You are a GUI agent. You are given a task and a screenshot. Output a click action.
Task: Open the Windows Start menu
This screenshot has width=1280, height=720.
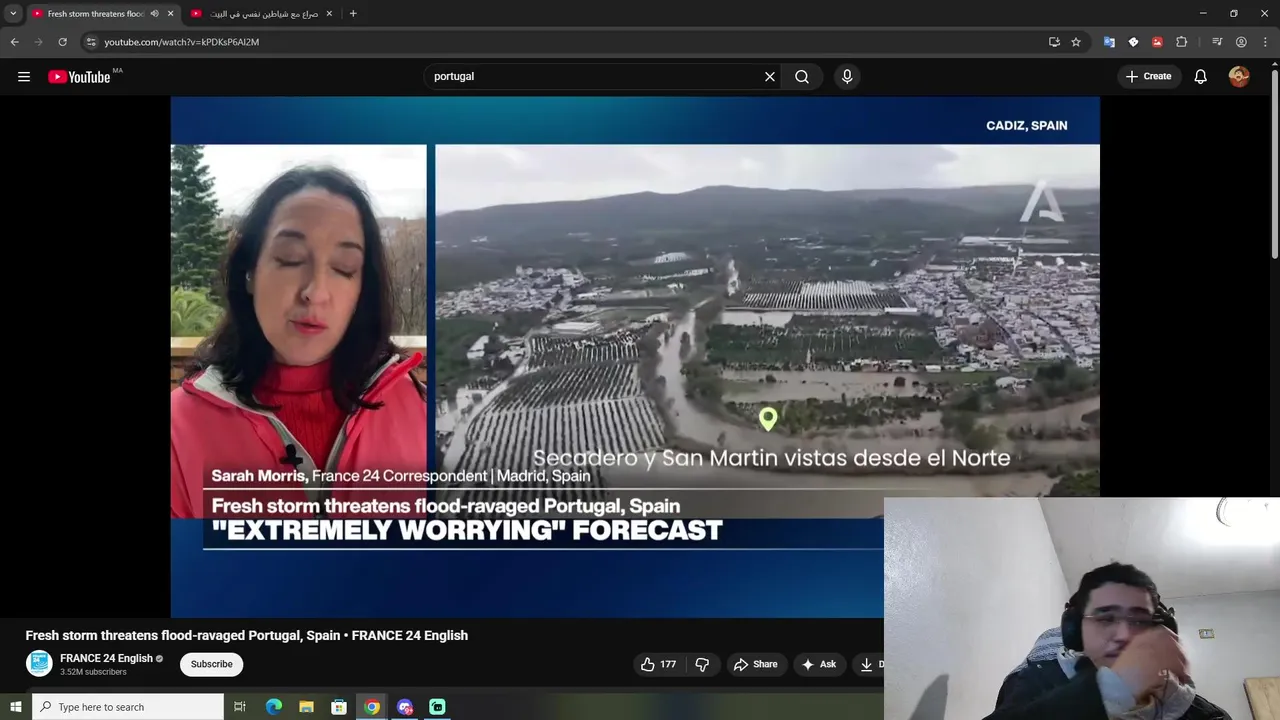(15, 707)
